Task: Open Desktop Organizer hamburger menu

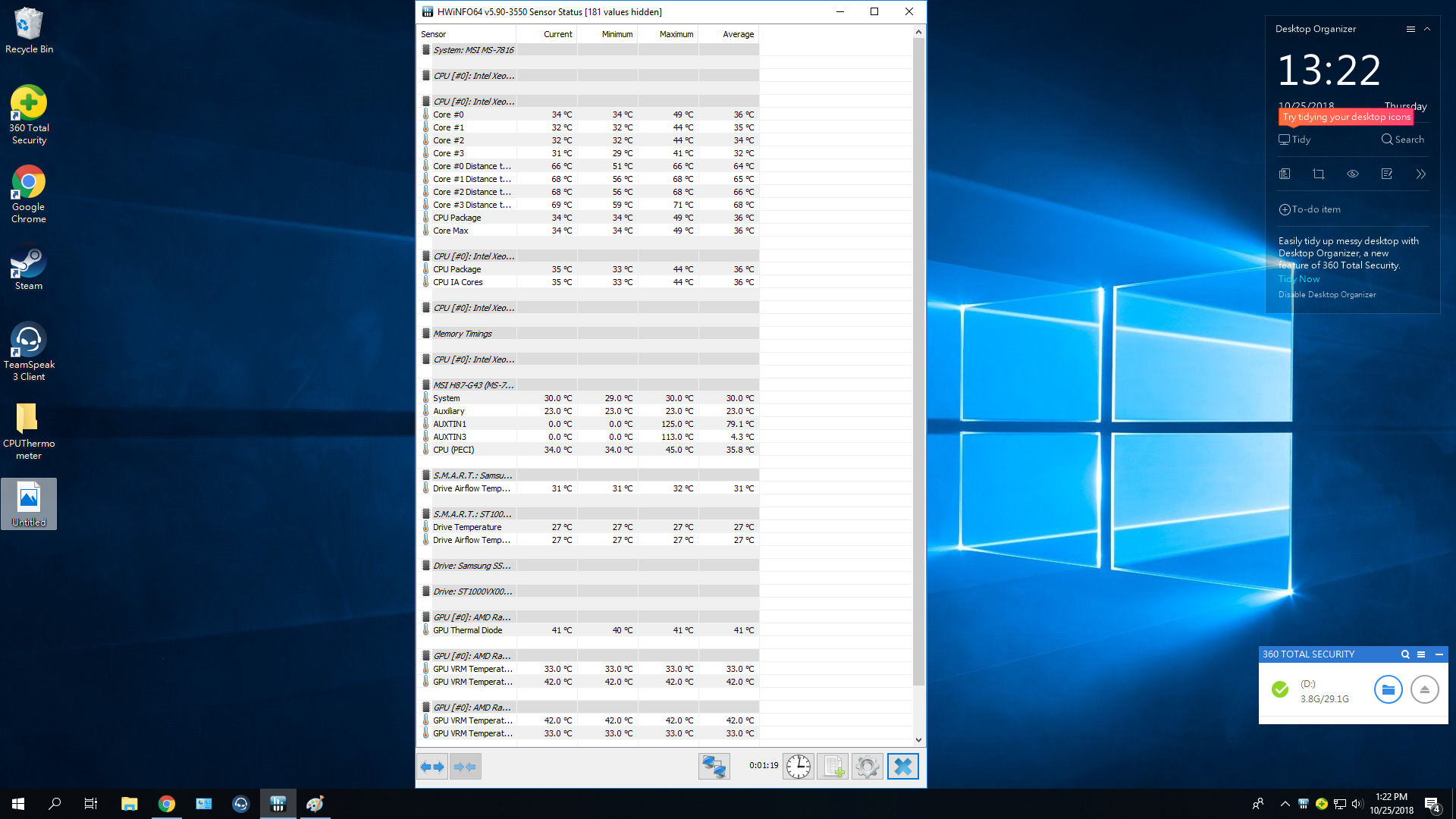Action: tap(1410, 29)
